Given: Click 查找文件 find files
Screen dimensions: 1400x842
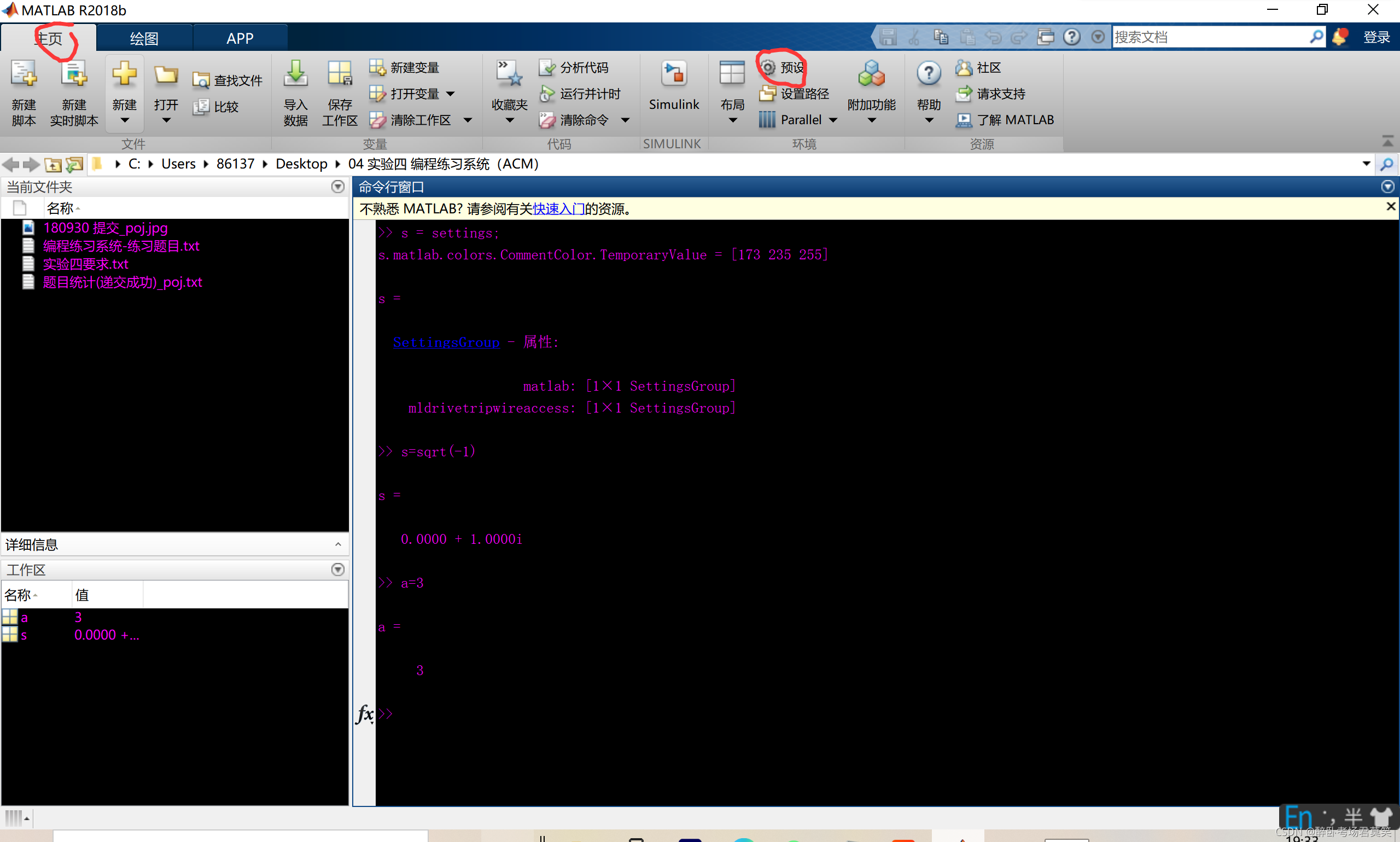Looking at the screenshot, I should pos(227,80).
